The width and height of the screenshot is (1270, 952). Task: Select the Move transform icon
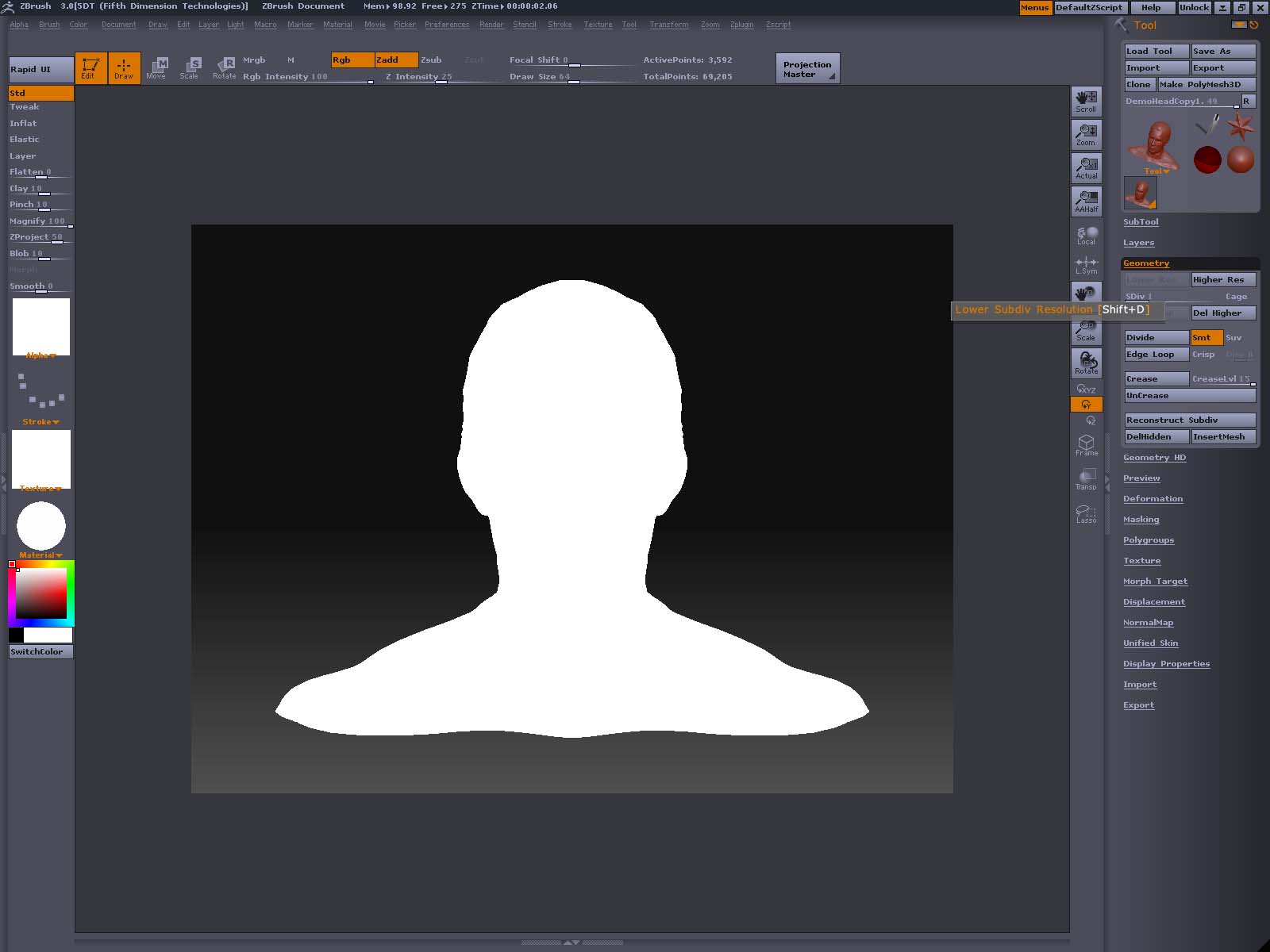click(156, 68)
